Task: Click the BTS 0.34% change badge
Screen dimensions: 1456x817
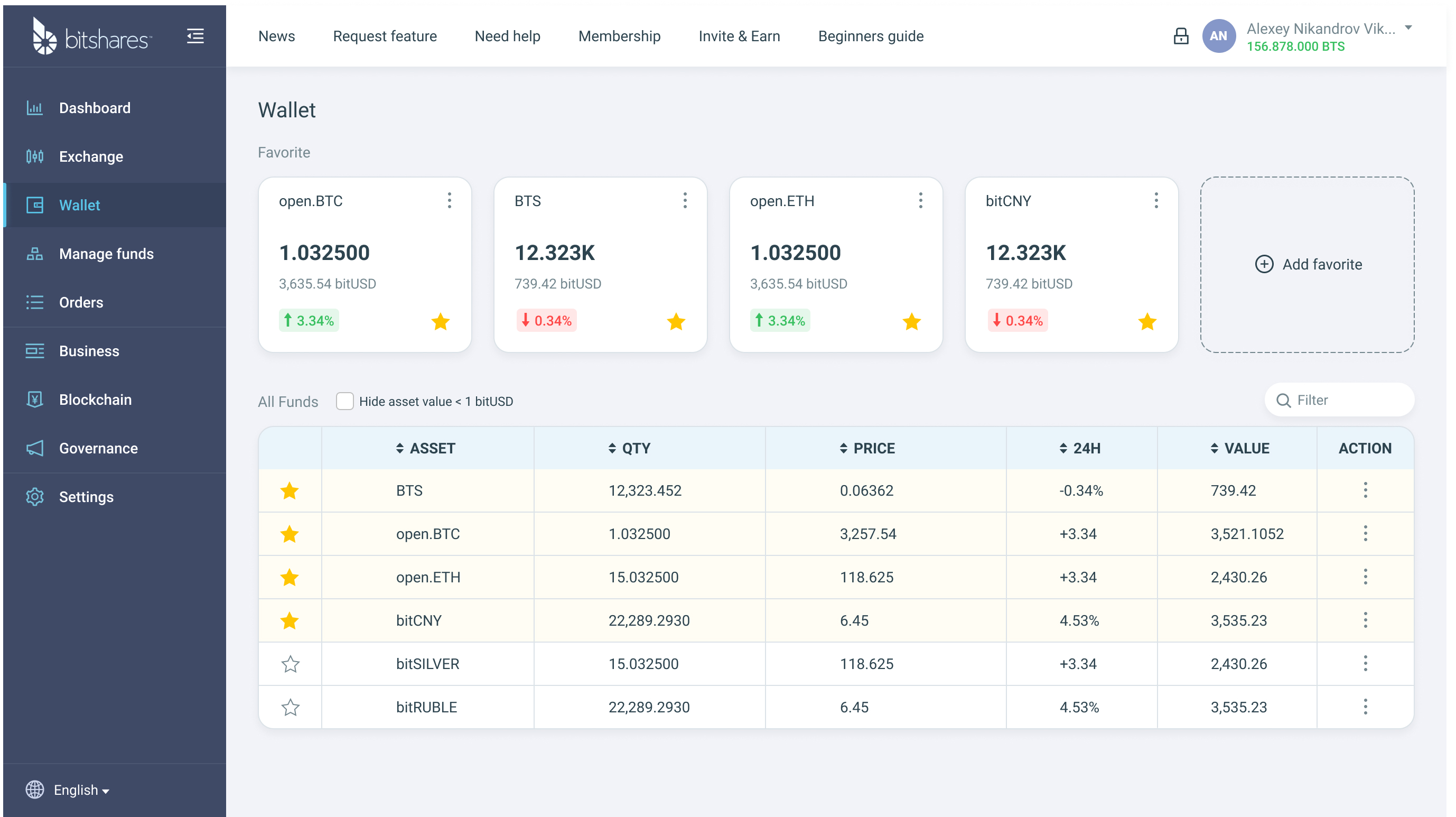Action: click(547, 321)
